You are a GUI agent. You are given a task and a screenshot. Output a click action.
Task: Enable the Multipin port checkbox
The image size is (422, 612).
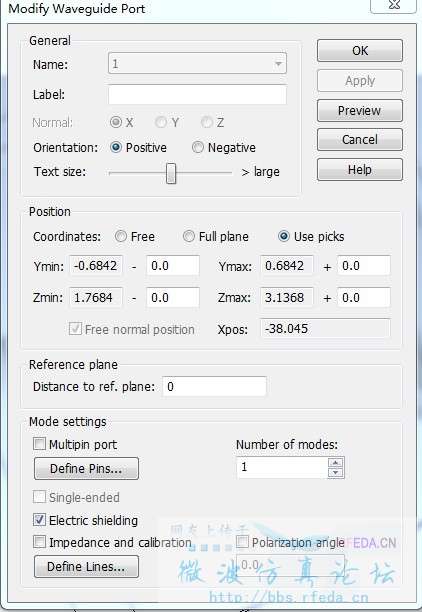pos(39,444)
